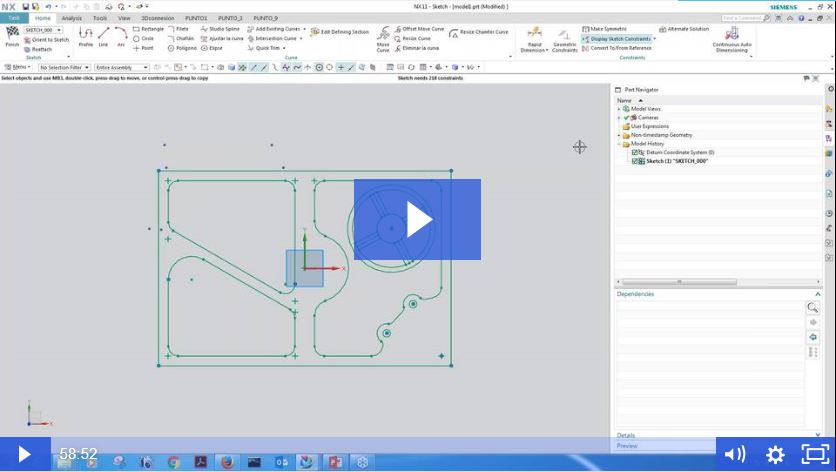Click Continuous Auto Dimensioning
The image size is (836, 472).
click(x=732, y=40)
